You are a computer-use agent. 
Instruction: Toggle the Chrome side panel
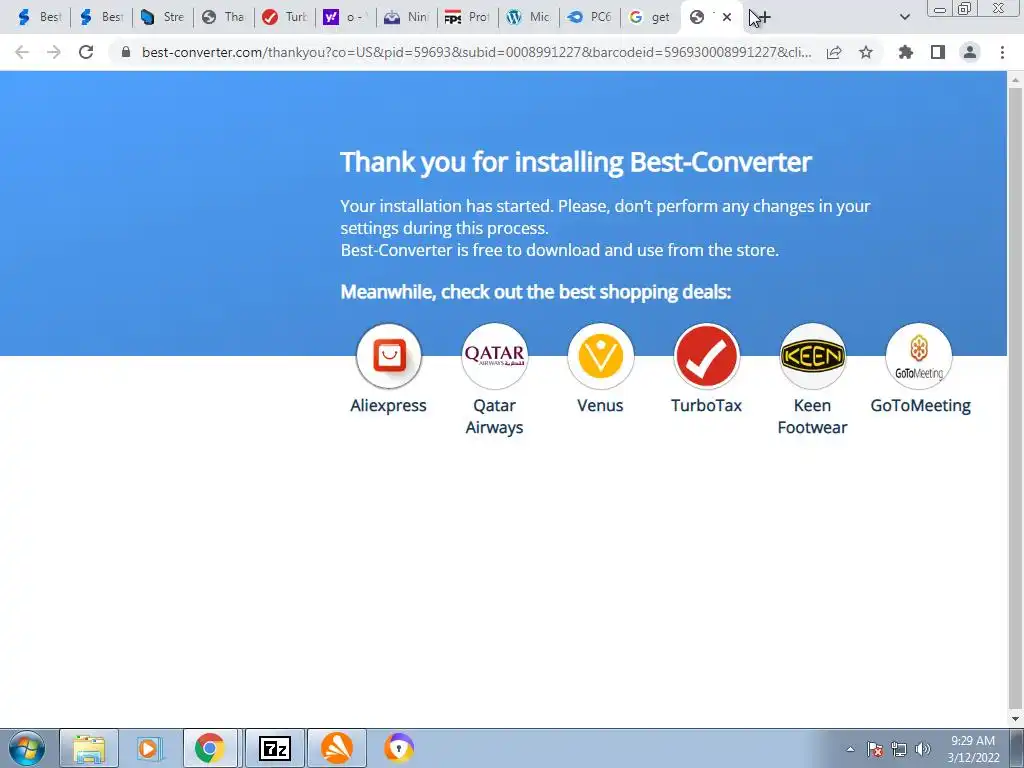938,52
